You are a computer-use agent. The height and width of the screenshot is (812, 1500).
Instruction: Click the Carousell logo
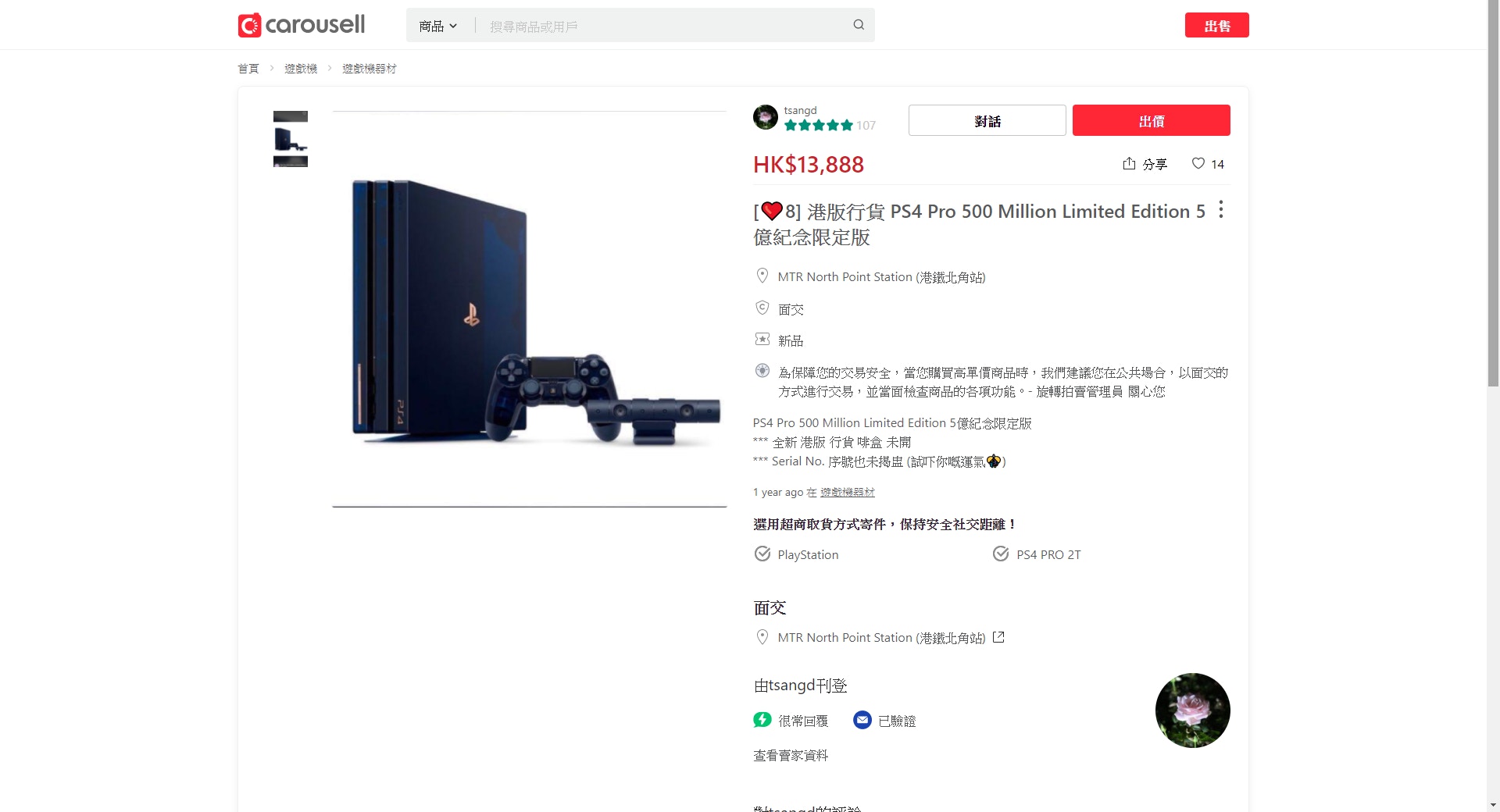pyautogui.click(x=302, y=25)
